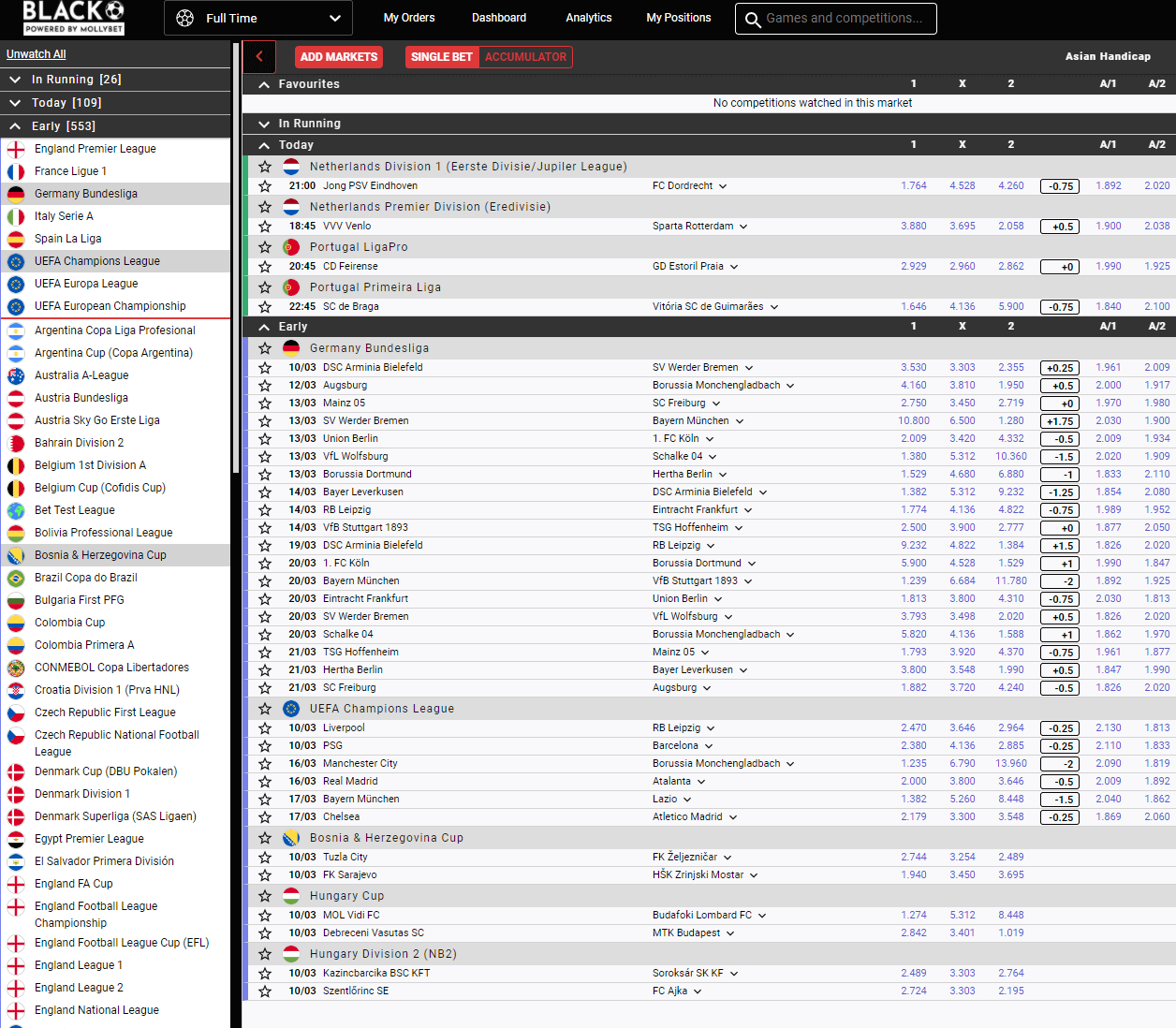Open the Dashboard menu
The image size is (1176, 1028).
(x=499, y=18)
